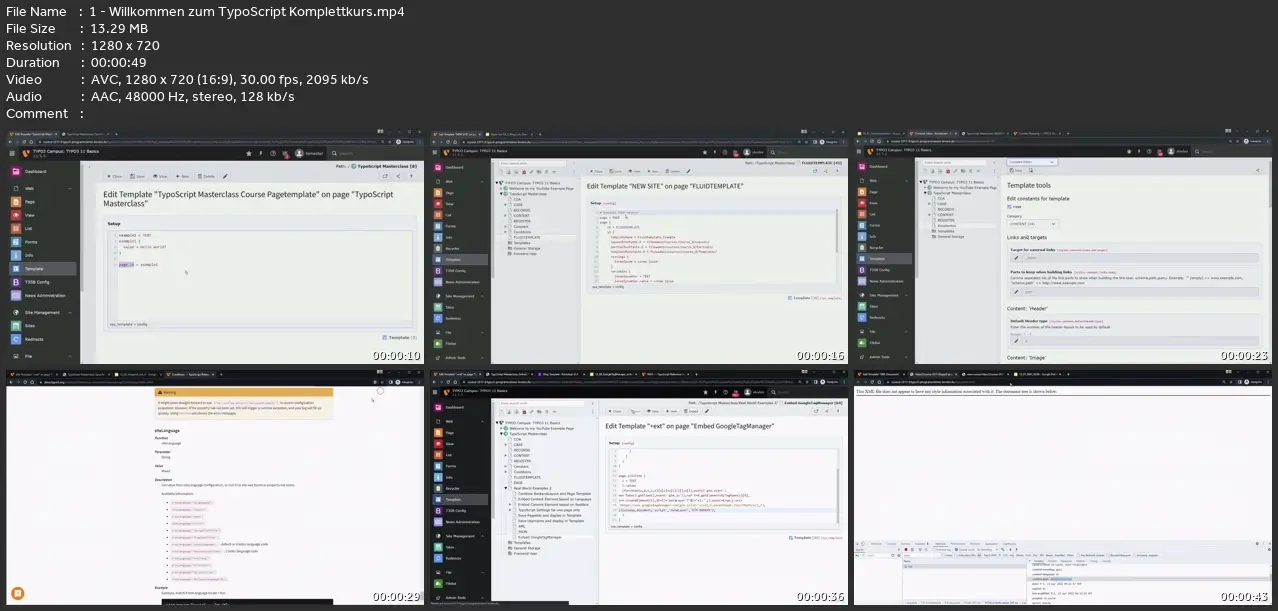Select FLUIDTEMPLATE page in 00:00:16 tree
Image resolution: width=1278 pixels, height=611 pixels.
pyautogui.click(x=527, y=237)
